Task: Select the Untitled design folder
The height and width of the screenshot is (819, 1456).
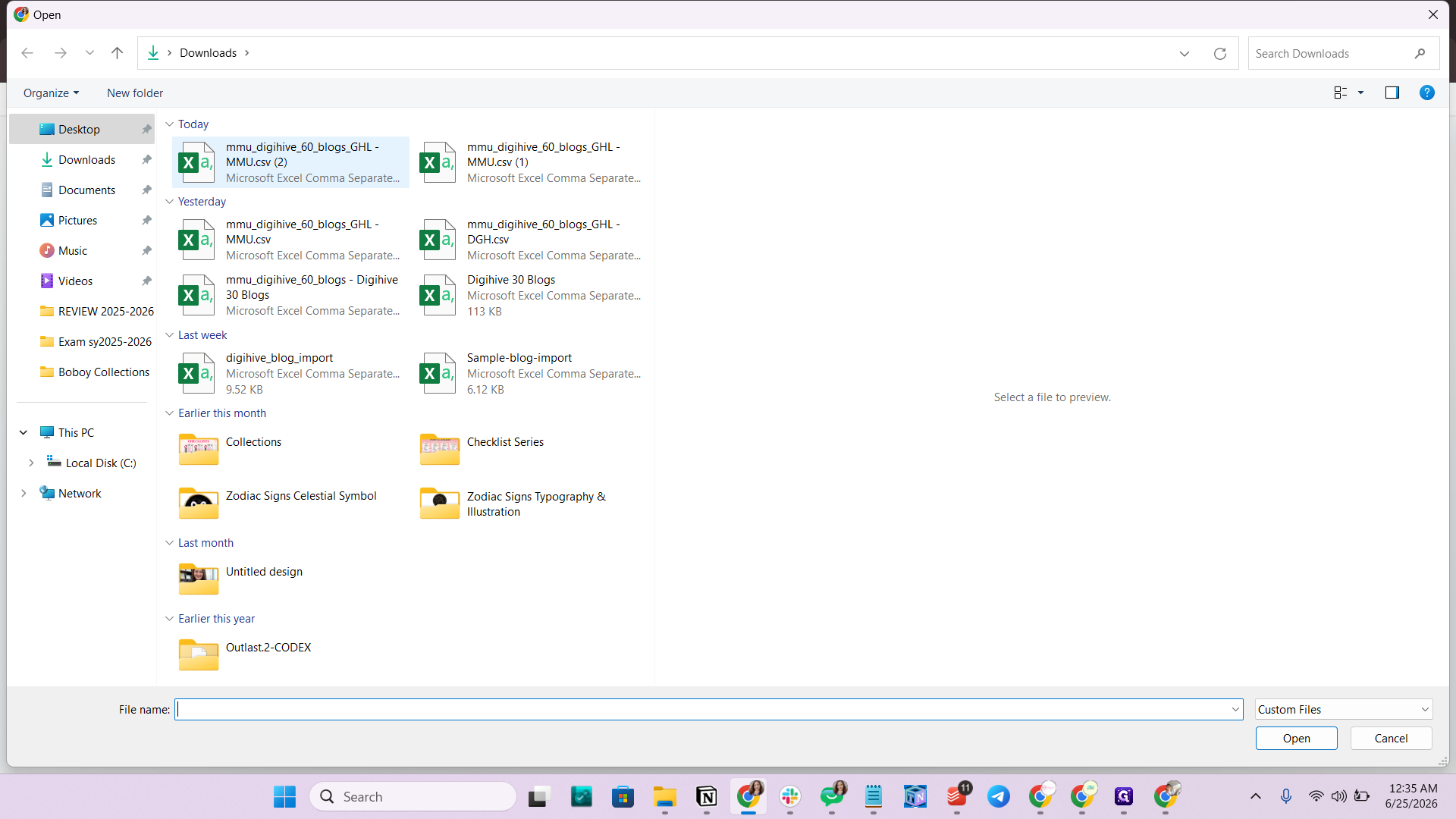Action: [290, 579]
